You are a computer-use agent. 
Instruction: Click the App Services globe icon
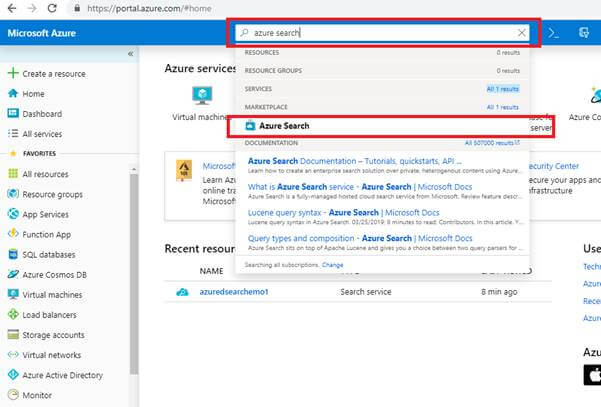(x=13, y=213)
